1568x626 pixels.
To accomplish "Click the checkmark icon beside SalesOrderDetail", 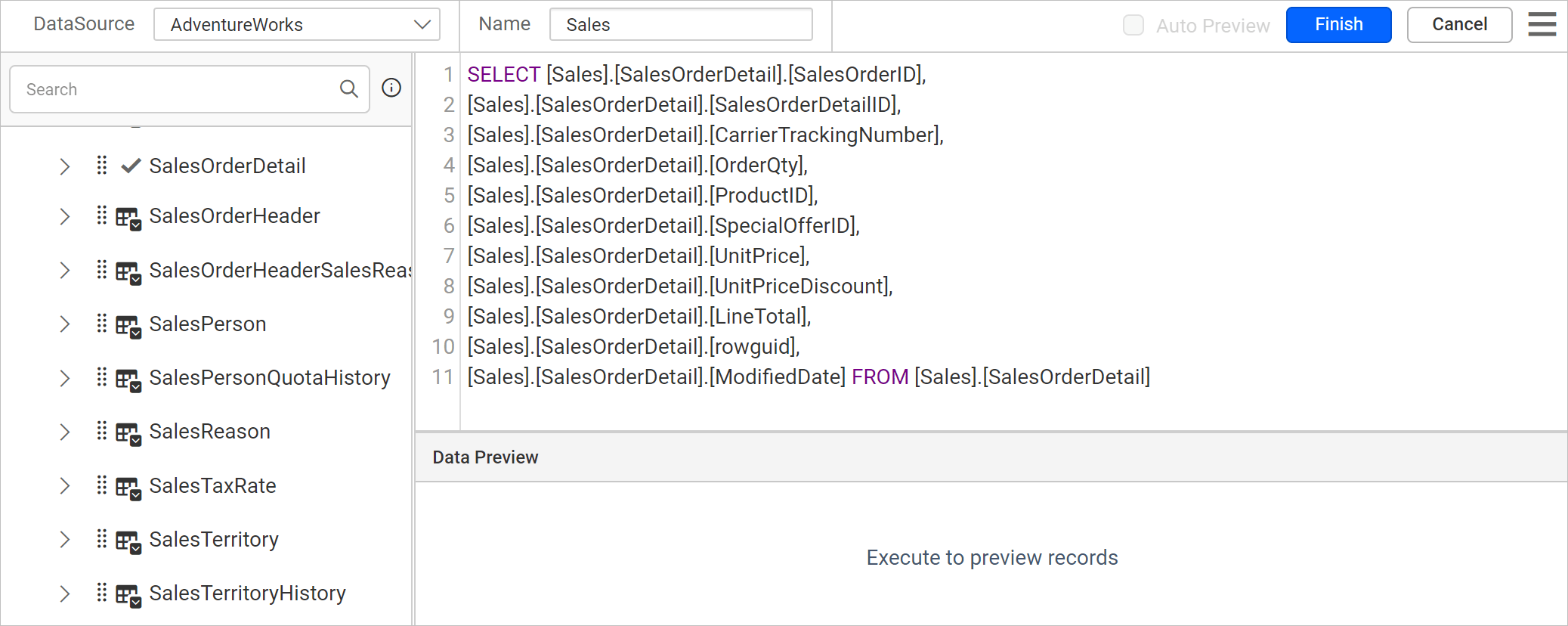I will click(129, 166).
